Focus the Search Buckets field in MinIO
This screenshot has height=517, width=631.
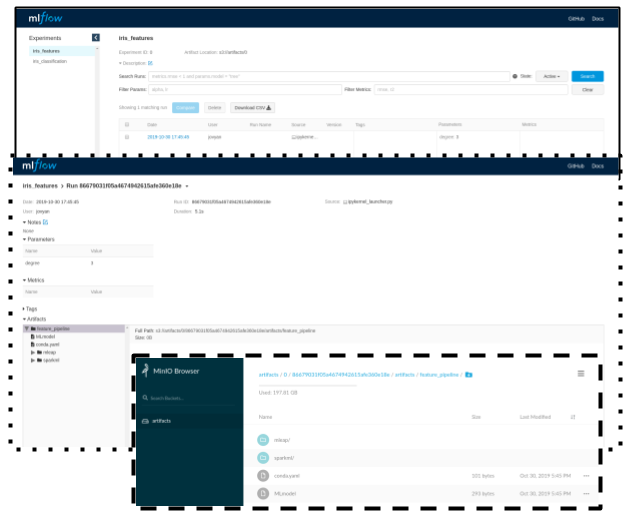point(191,398)
